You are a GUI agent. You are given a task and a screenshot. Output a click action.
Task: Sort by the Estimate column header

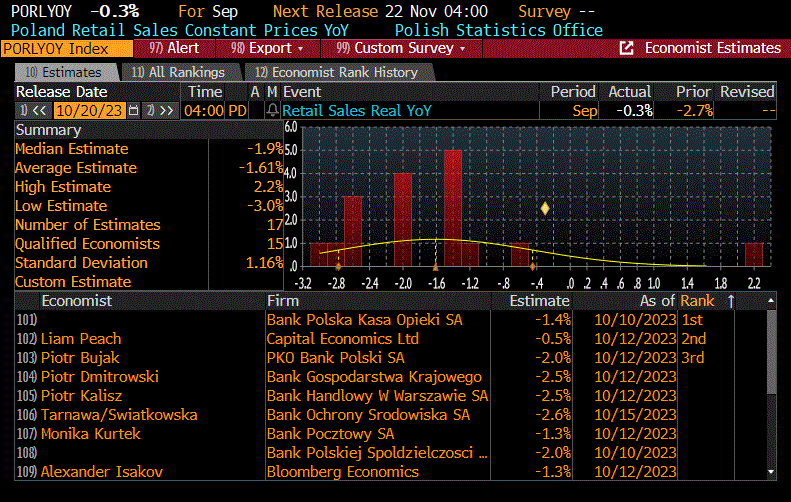click(x=539, y=301)
